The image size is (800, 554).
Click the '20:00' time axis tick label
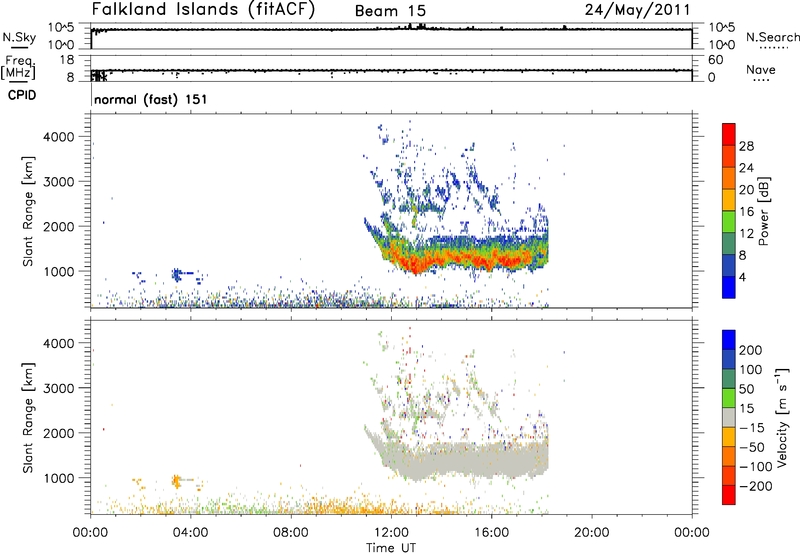[x=592, y=533]
